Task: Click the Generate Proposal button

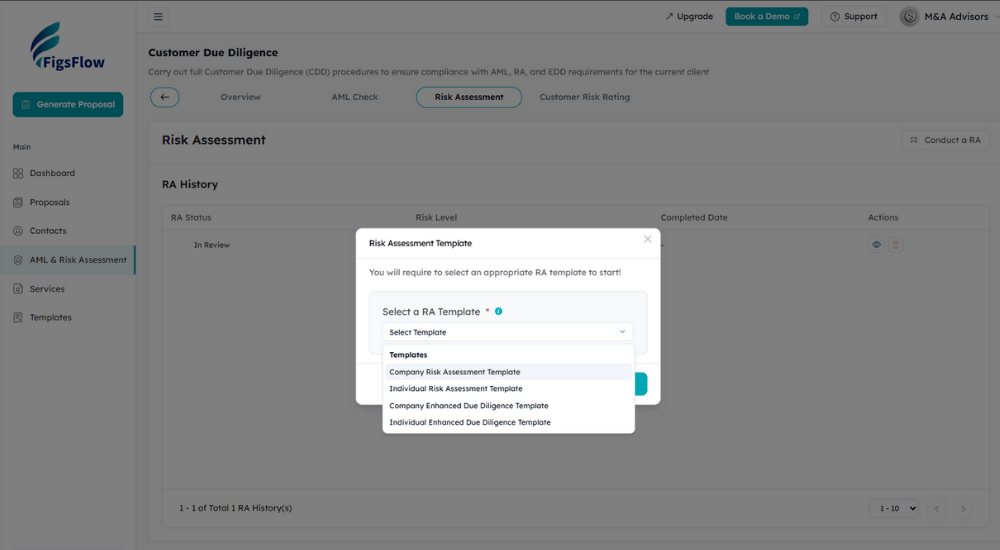Action: pos(68,105)
